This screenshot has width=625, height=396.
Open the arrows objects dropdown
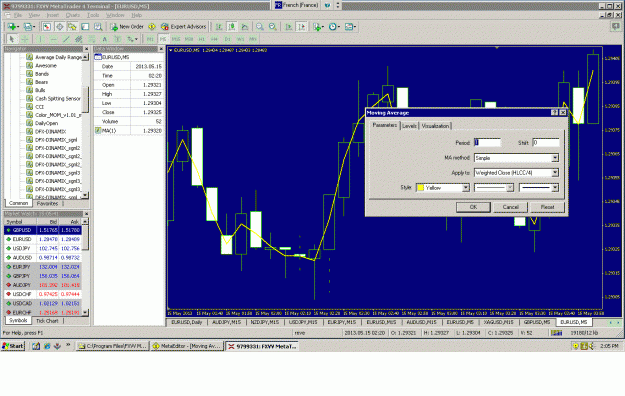(x=132, y=39)
